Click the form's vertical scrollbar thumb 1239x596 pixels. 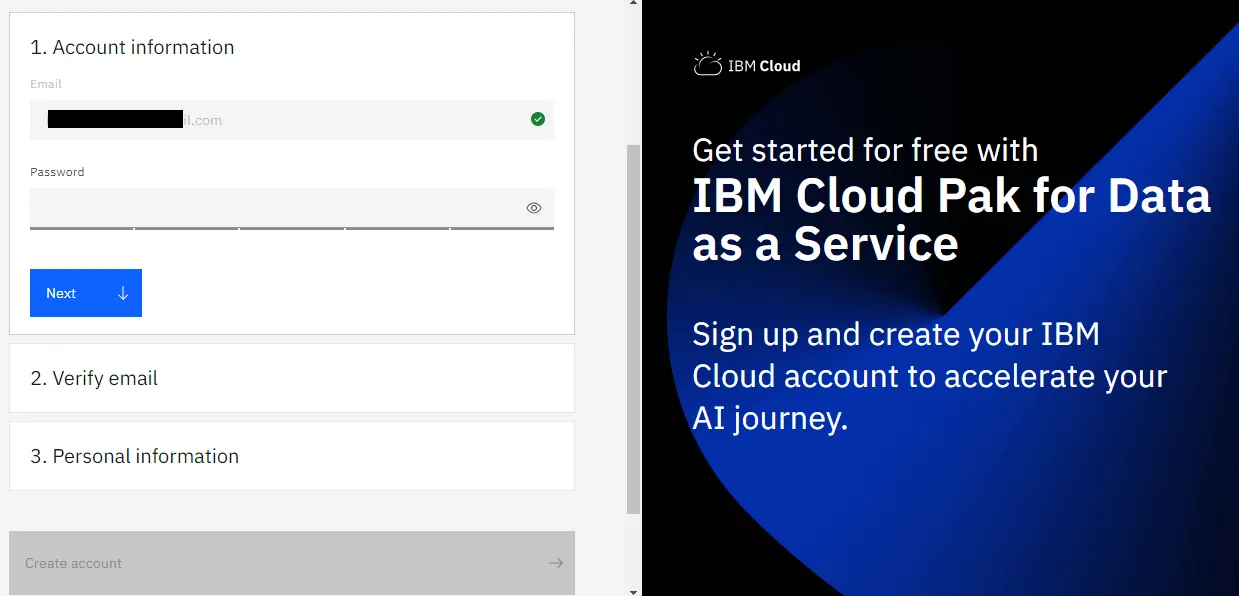(x=633, y=328)
